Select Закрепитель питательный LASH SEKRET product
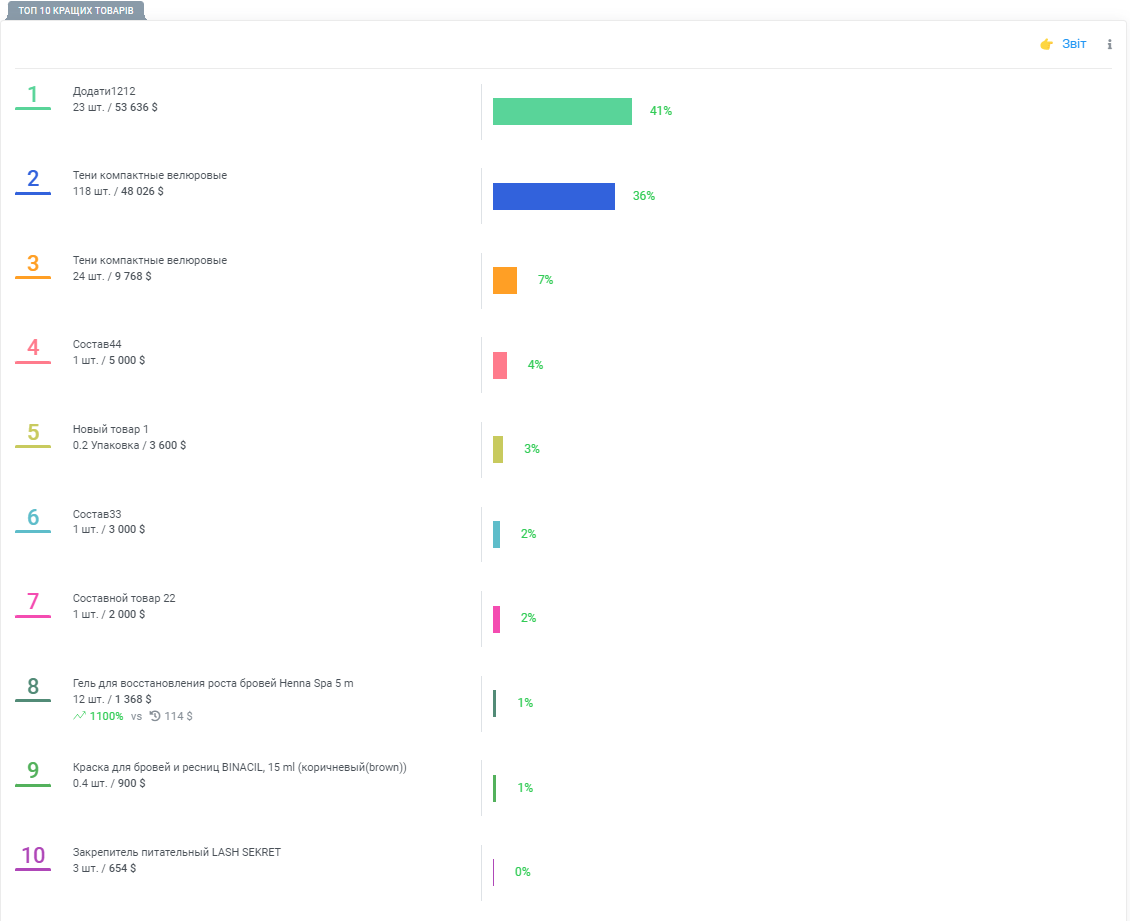 coord(177,852)
